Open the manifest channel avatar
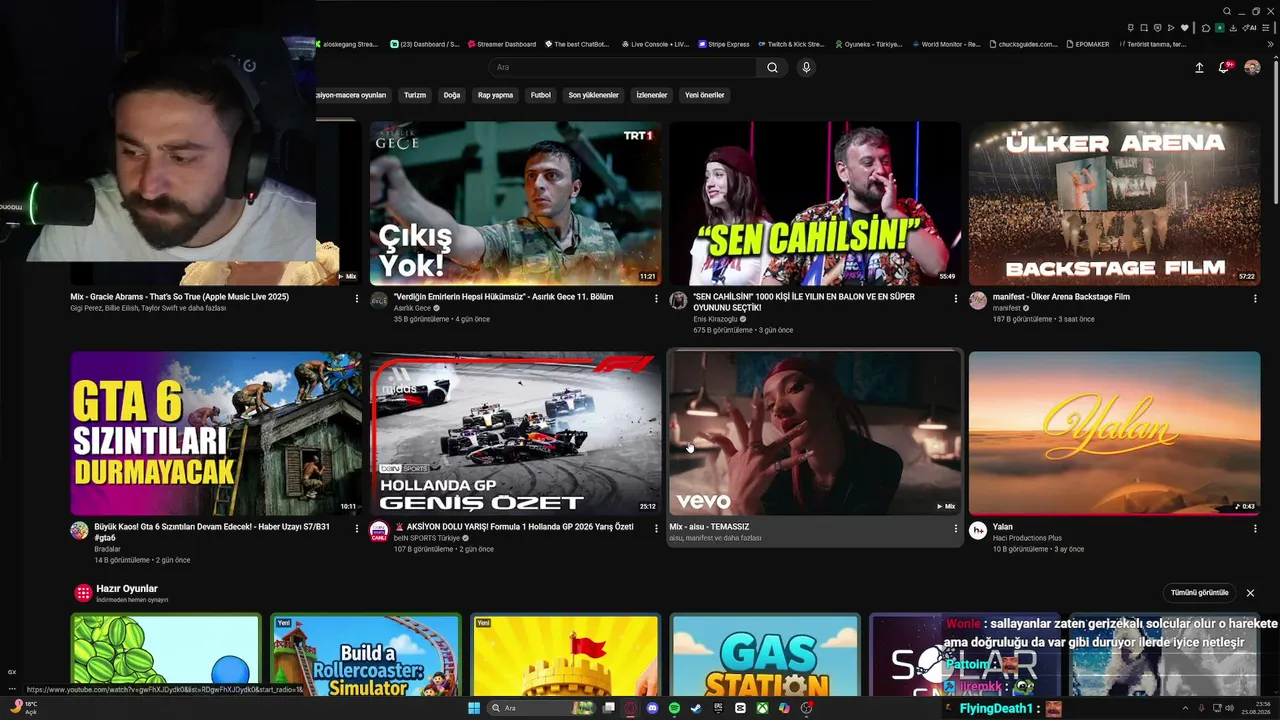Image resolution: width=1280 pixels, height=720 pixels. coord(978,301)
